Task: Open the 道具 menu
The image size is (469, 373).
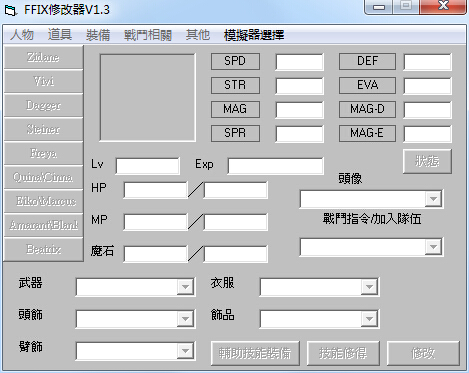Action: pyautogui.click(x=60, y=35)
